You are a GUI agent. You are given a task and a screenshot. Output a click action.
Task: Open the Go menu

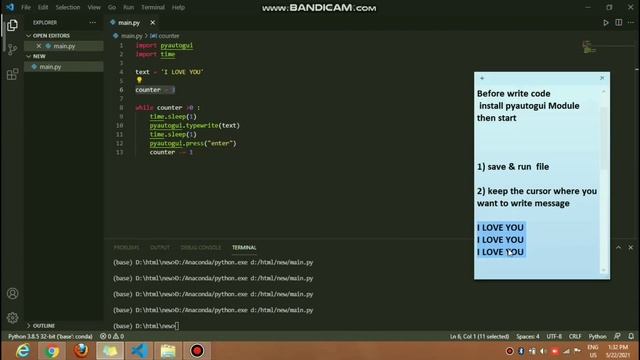coord(112,7)
